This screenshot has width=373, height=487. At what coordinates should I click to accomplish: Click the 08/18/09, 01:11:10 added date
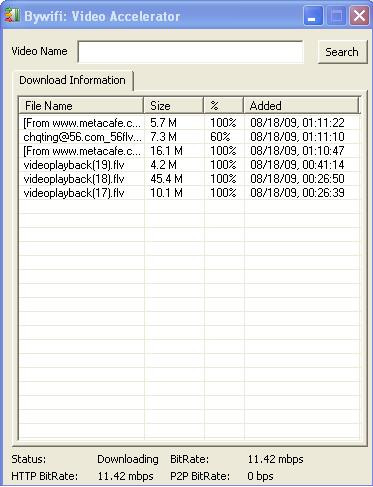pos(297,137)
